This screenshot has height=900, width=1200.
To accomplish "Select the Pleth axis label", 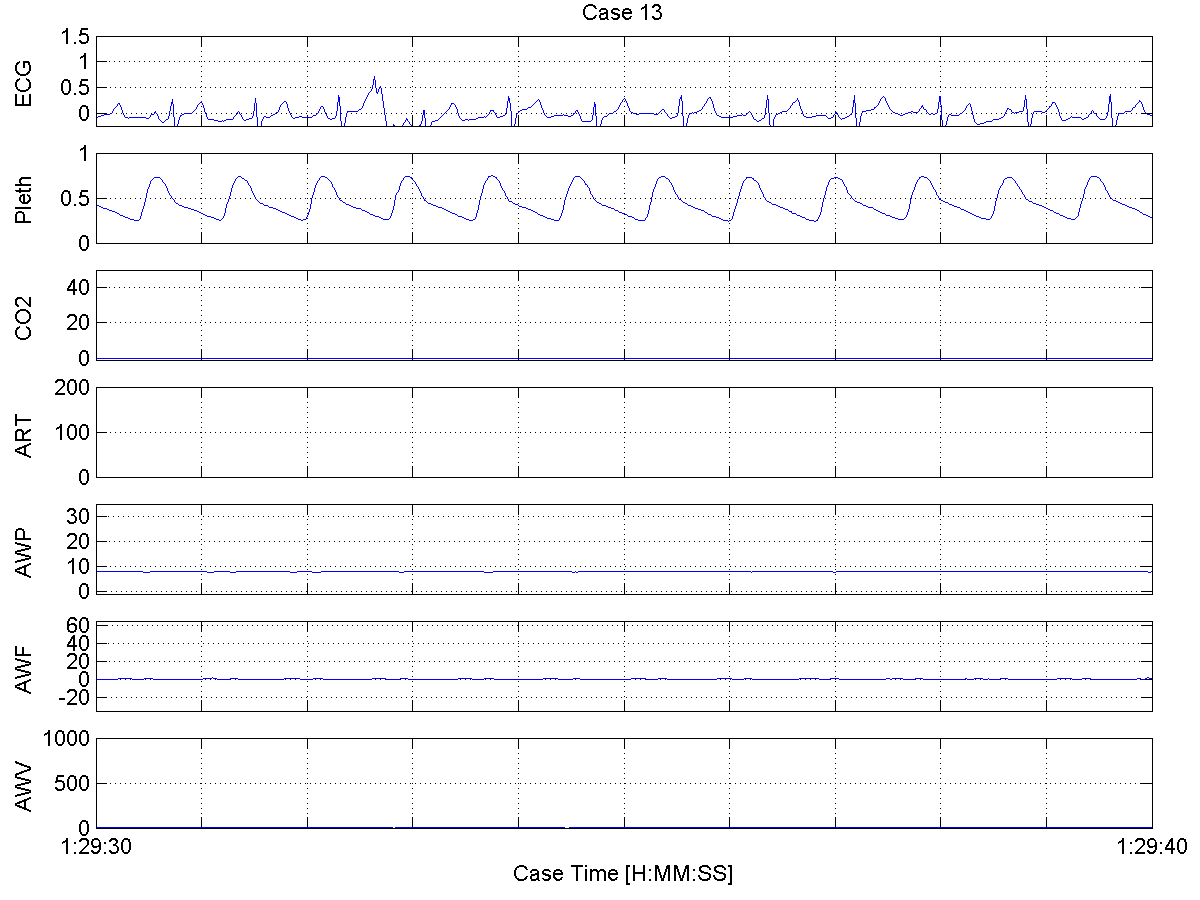I will pyautogui.click(x=24, y=198).
